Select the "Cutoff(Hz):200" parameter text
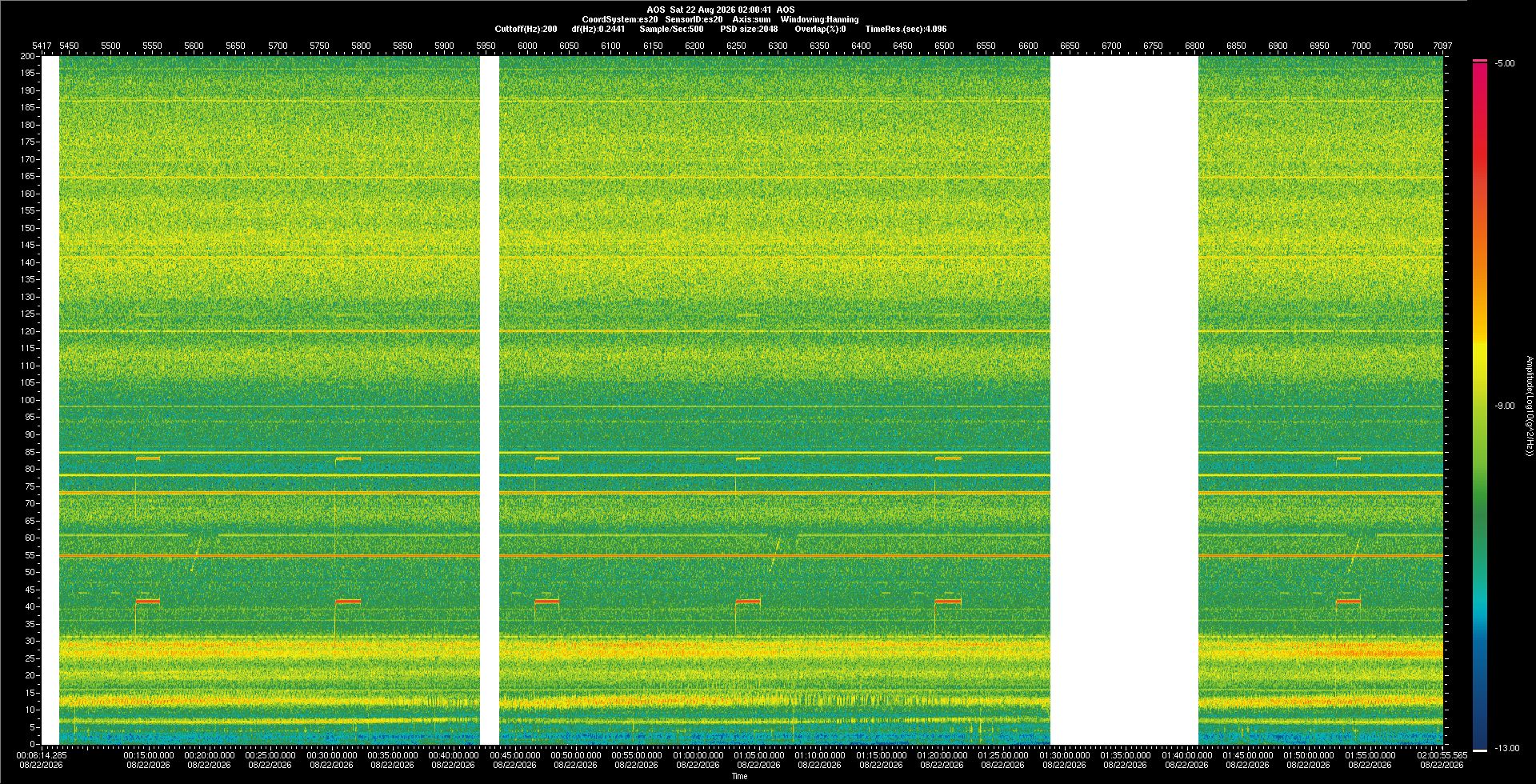This screenshot has width=1536, height=784. pyautogui.click(x=526, y=29)
